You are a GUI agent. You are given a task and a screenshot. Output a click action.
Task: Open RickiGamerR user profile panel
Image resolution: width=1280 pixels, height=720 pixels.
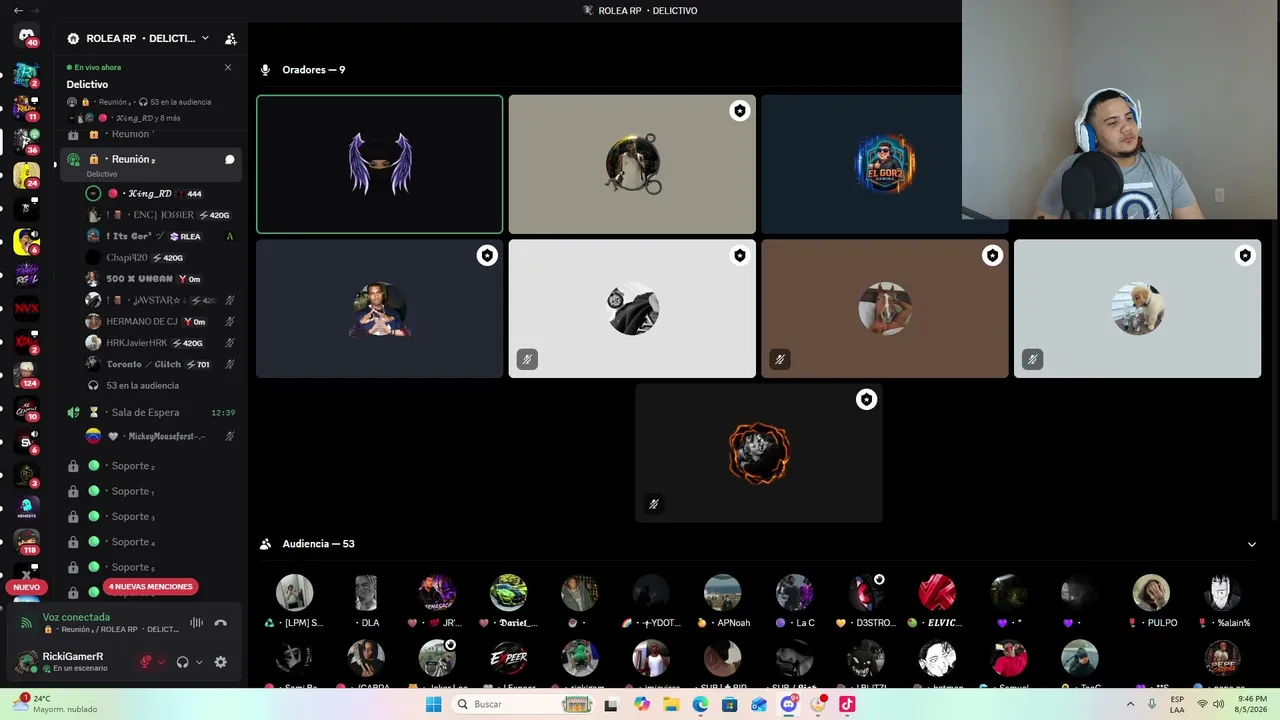tap(72, 662)
